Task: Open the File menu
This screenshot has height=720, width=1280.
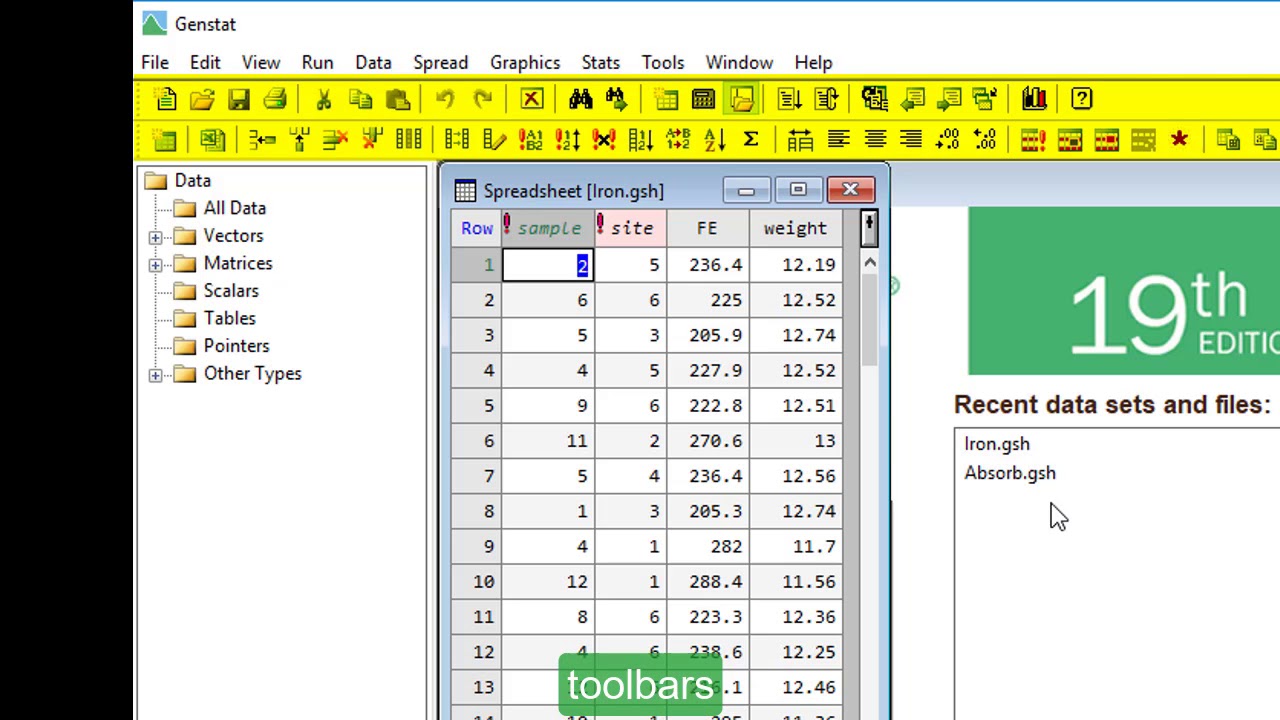Action: click(x=155, y=62)
